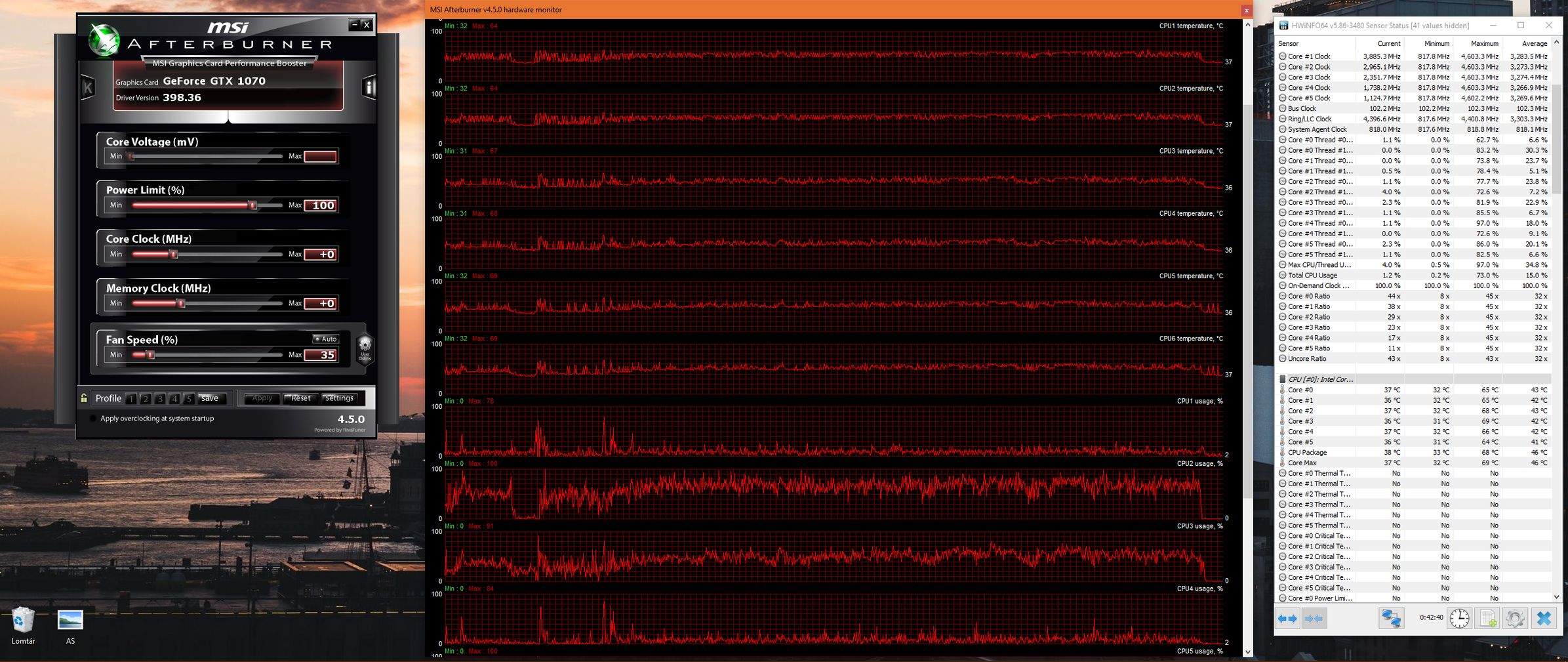Click hardware monitor scrollbar up arrow

1247,25
